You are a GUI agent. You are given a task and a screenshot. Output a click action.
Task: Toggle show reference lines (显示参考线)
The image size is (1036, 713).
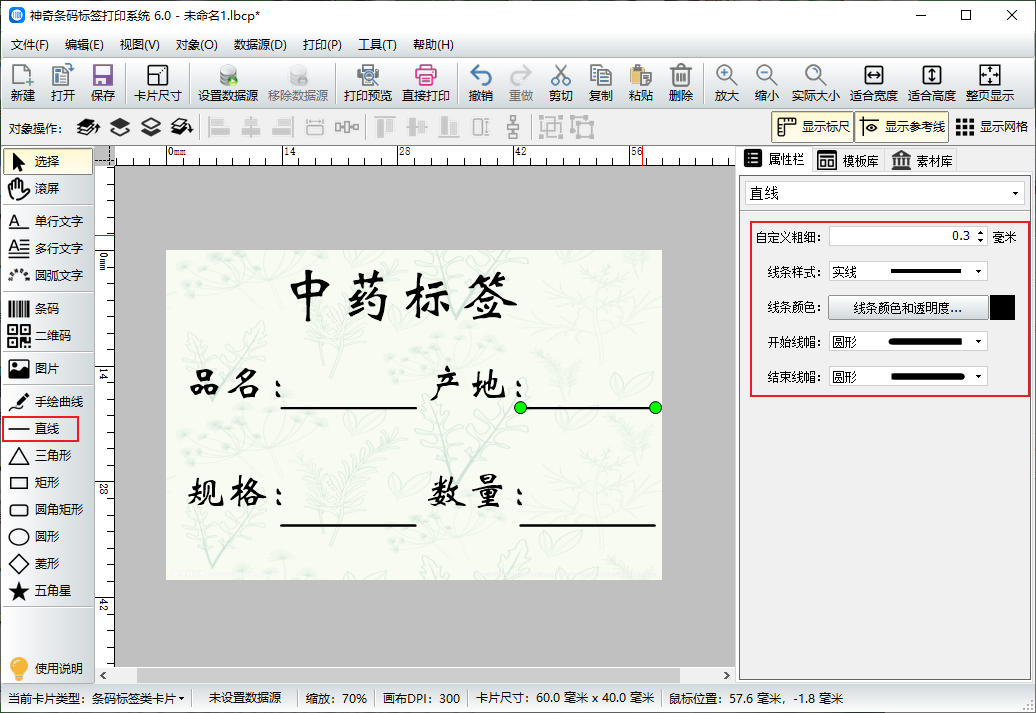[901, 127]
